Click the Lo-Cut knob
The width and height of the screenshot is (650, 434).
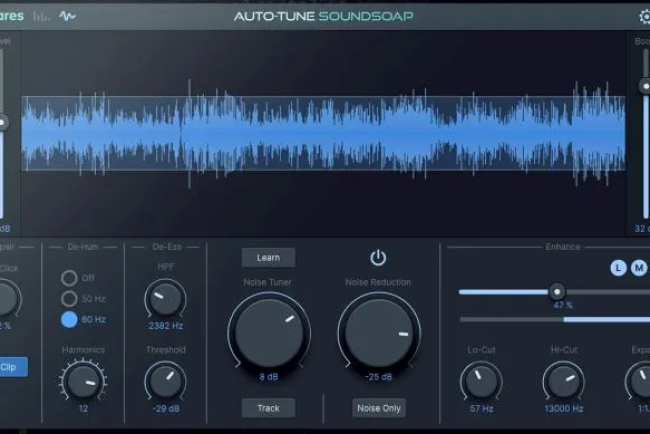coord(481,382)
